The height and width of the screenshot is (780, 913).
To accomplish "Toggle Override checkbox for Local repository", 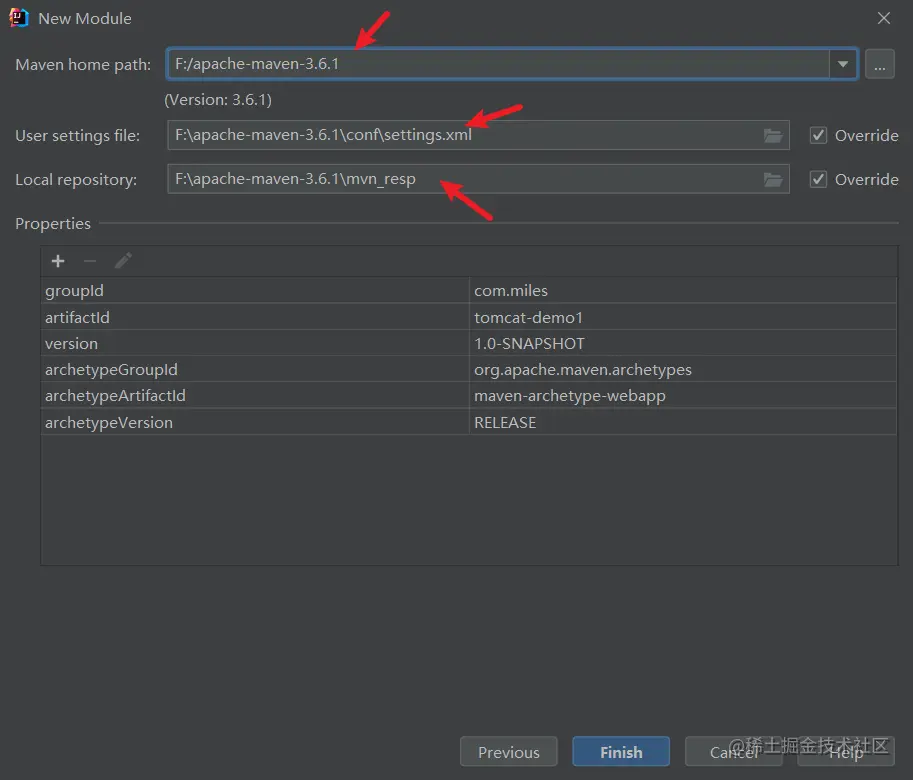I will pyautogui.click(x=818, y=179).
